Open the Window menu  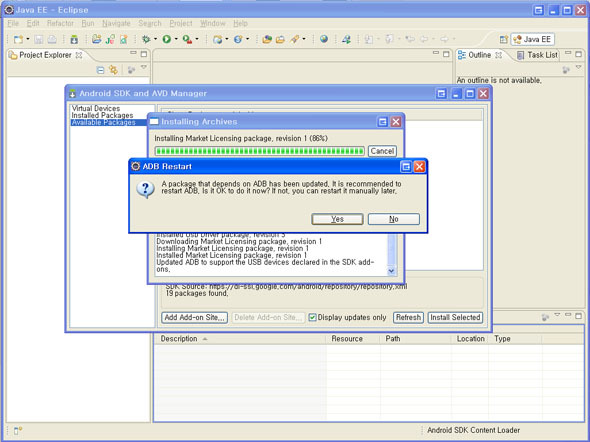(213, 23)
